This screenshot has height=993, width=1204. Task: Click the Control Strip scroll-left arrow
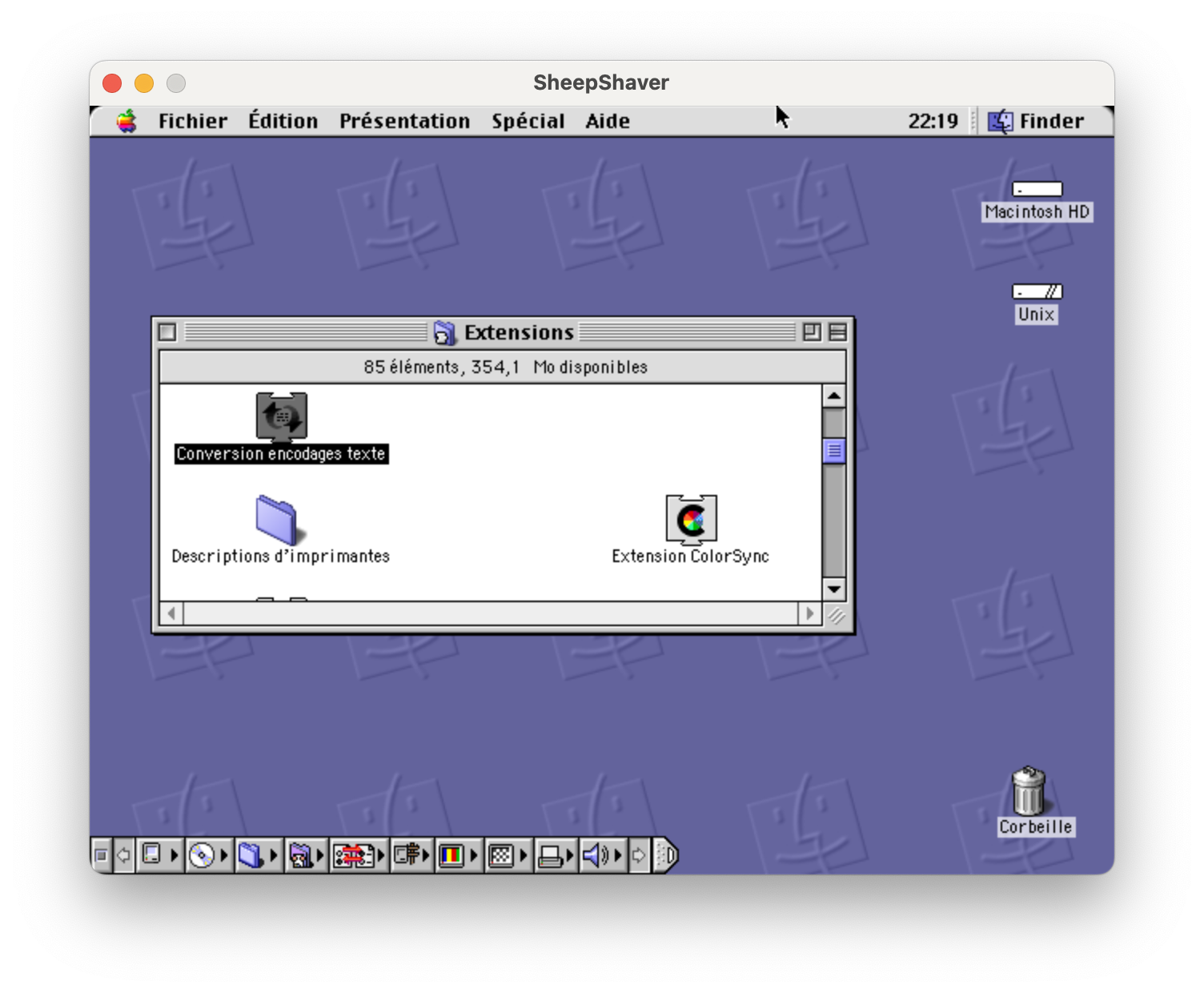[x=124, y=855]
